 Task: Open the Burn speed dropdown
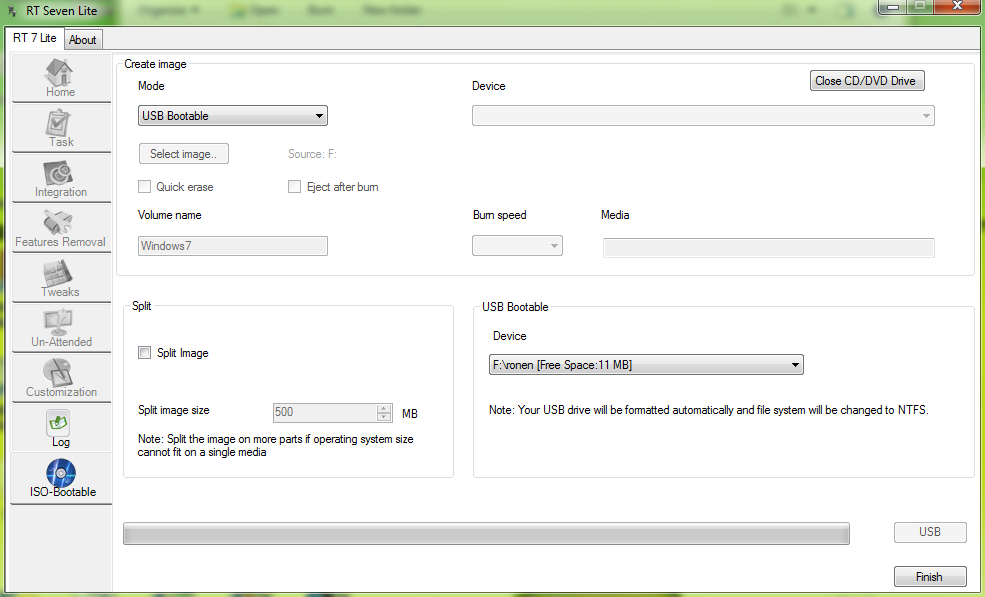click(517, 246)
